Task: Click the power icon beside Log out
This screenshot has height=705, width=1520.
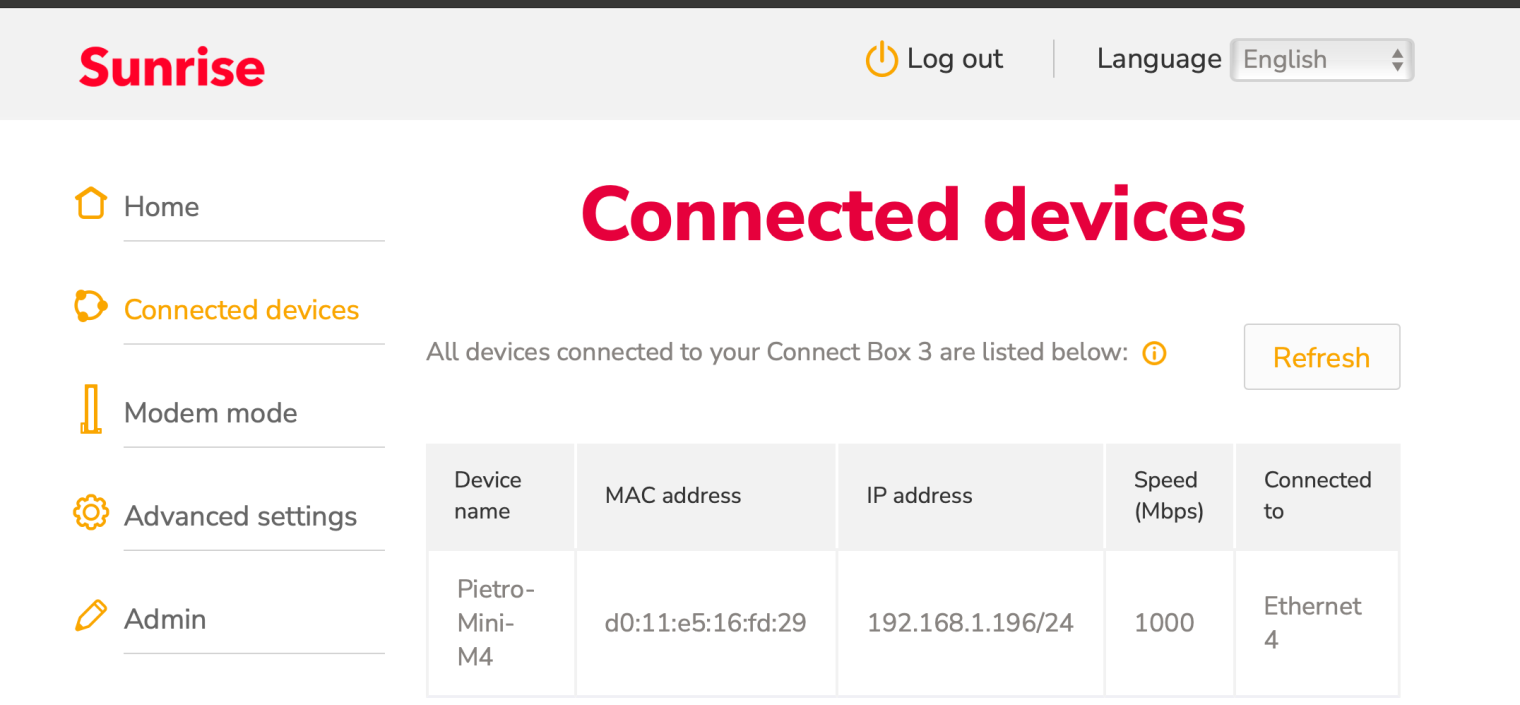Action: tap(881, 59)
